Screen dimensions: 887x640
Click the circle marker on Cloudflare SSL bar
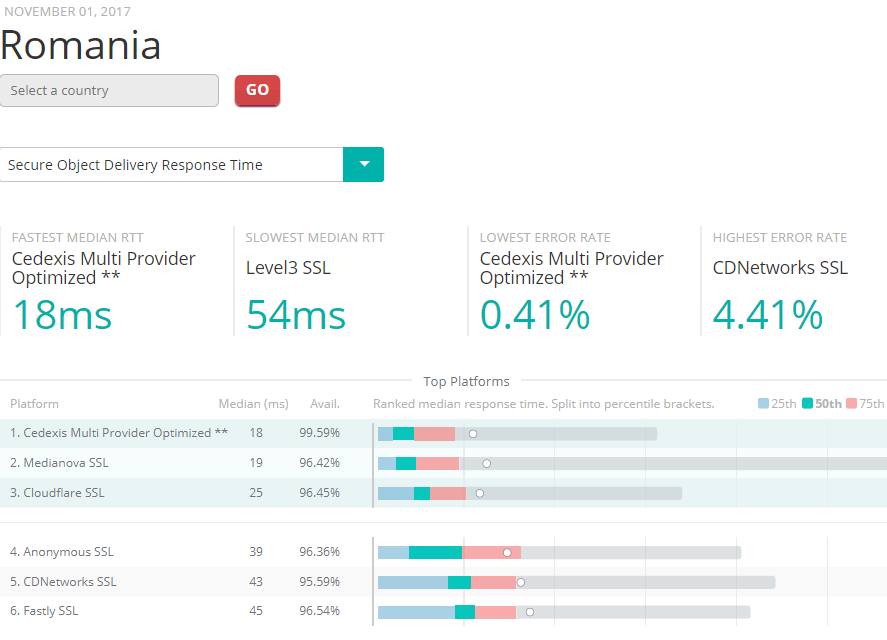[x=480, y=493]
